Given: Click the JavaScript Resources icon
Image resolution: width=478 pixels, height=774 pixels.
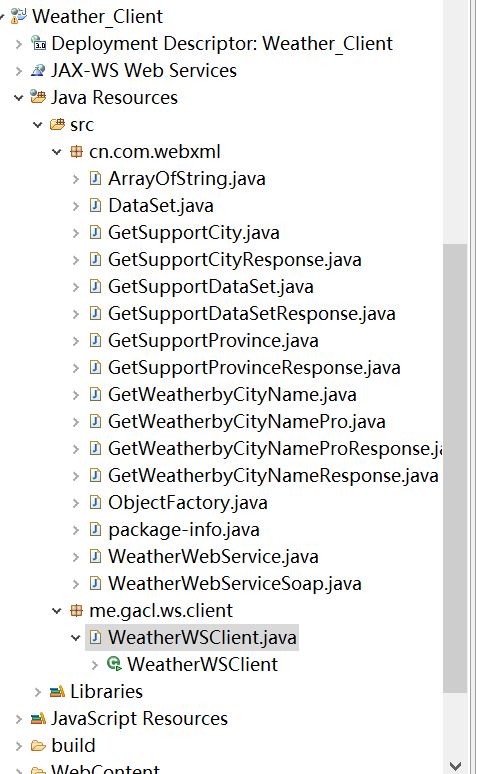Looking at the screenshot, I should coord(38,718).
